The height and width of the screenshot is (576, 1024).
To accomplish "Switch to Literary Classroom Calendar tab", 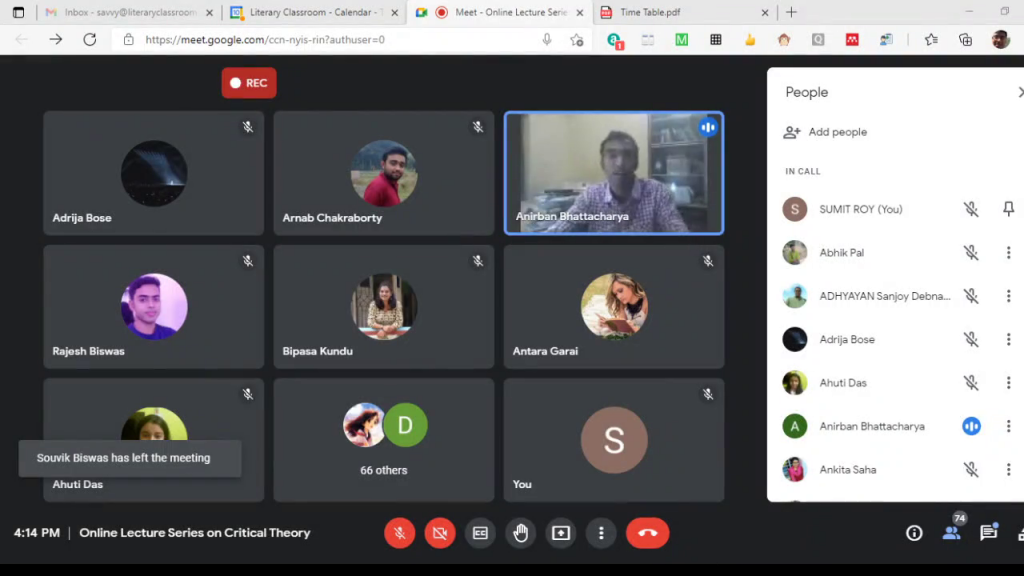I will pos(305,13).
